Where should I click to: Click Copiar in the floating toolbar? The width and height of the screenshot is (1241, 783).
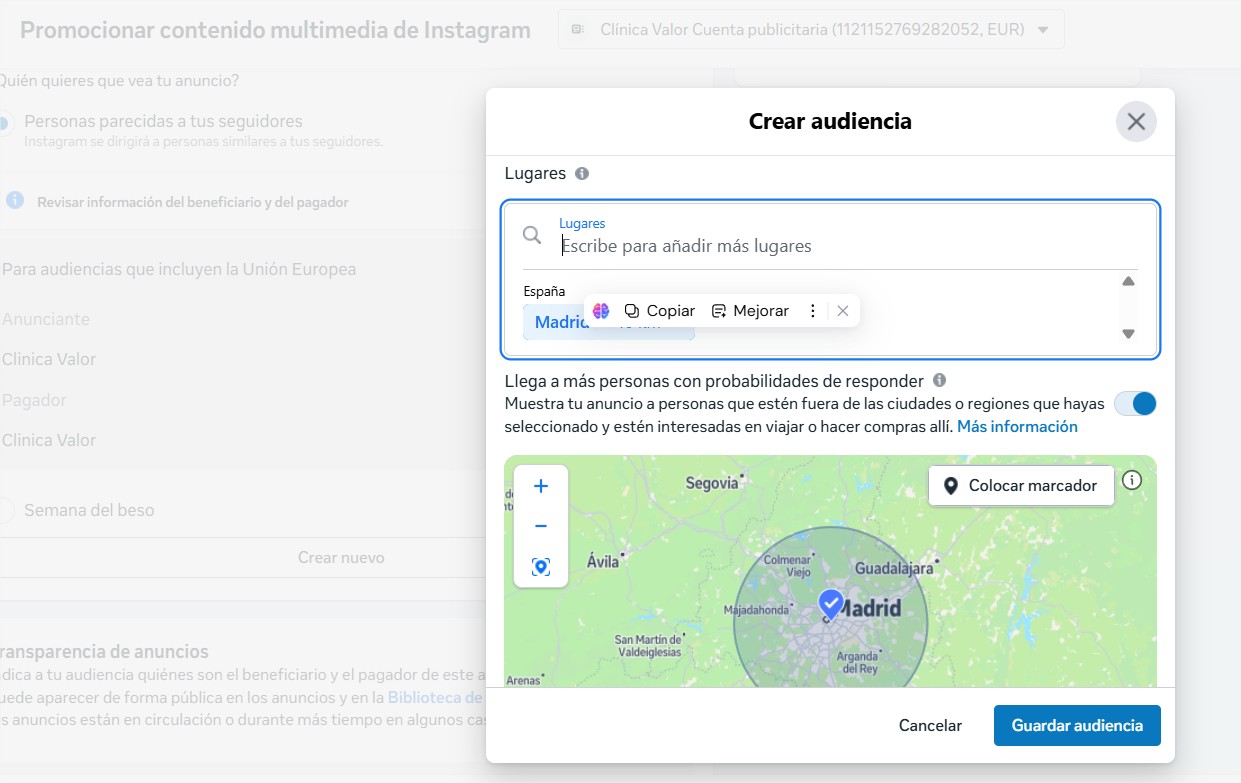[660, 311]
